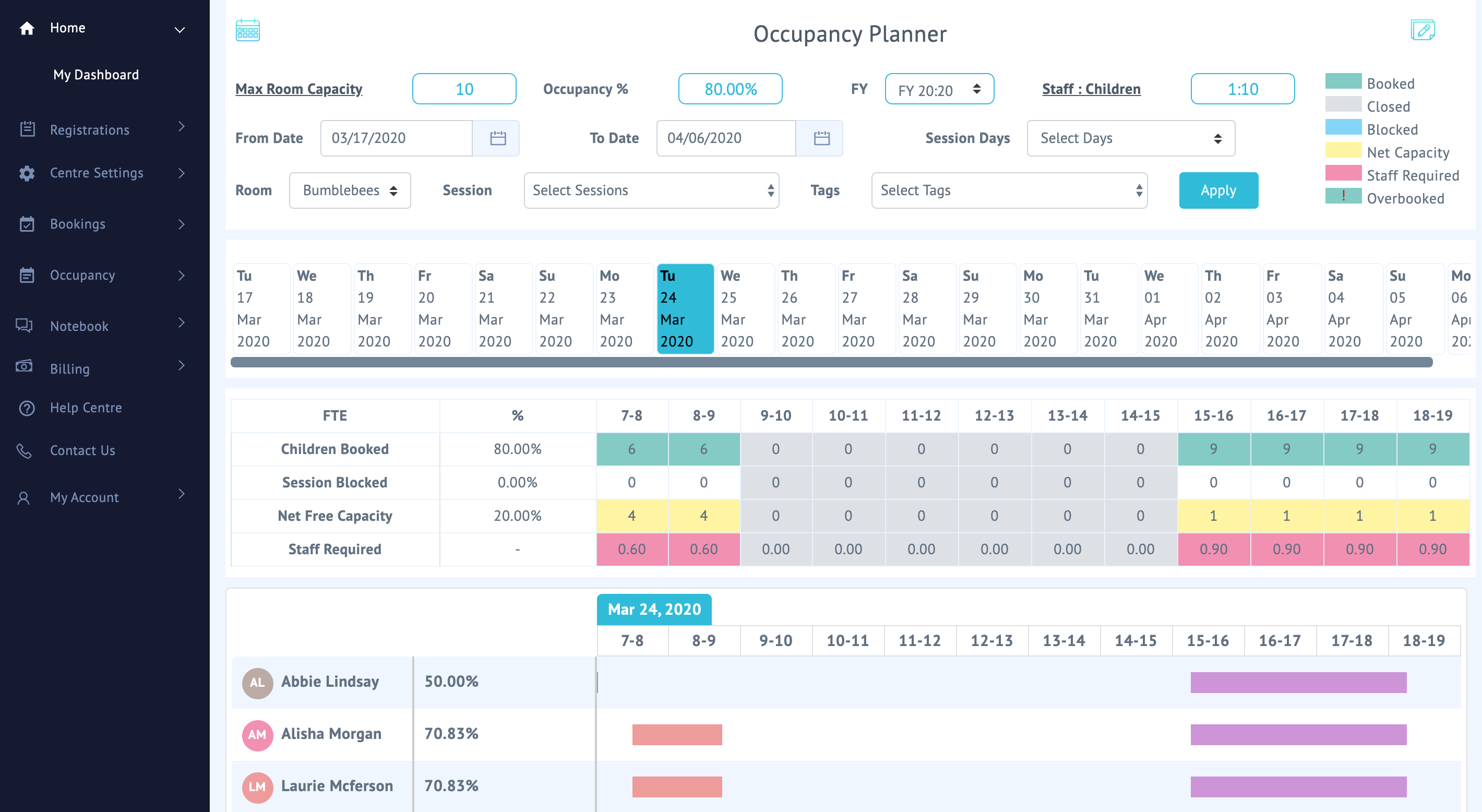The height and width of the screenshot is (812, 1482).
Task: Click the My Account person icon
Action: click(23, 498)
